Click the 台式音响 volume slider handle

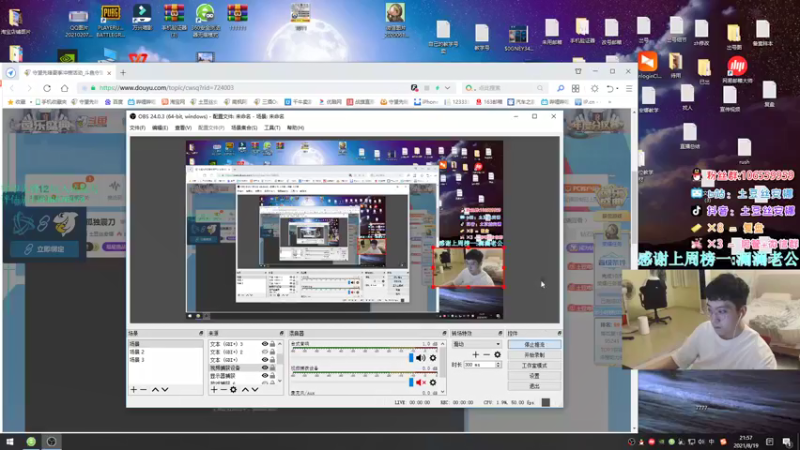[x=411, y=358]
